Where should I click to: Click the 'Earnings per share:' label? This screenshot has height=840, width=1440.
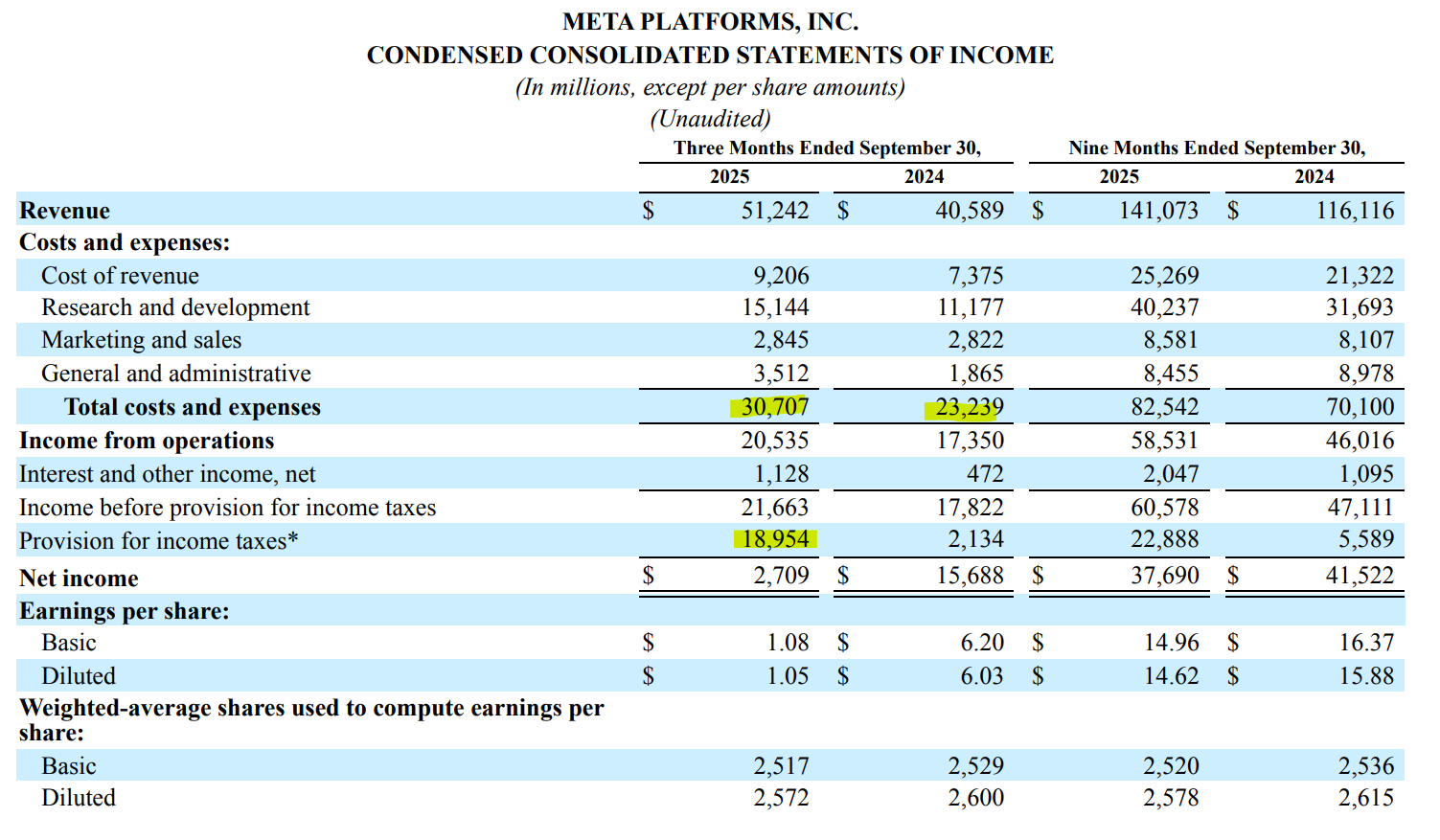pos(125,611)
